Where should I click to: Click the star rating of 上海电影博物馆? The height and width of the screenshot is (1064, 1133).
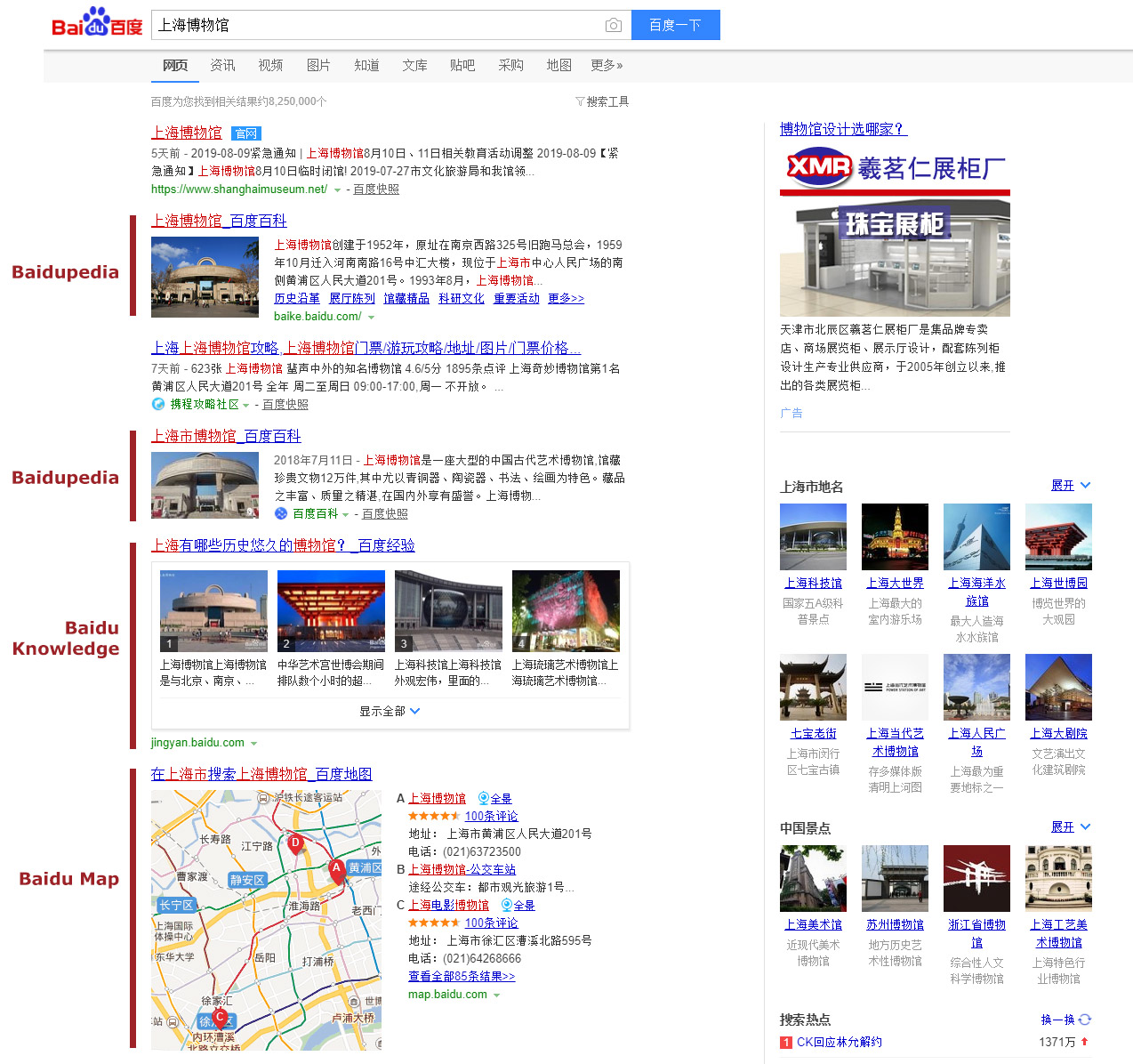tap(435, 923)
